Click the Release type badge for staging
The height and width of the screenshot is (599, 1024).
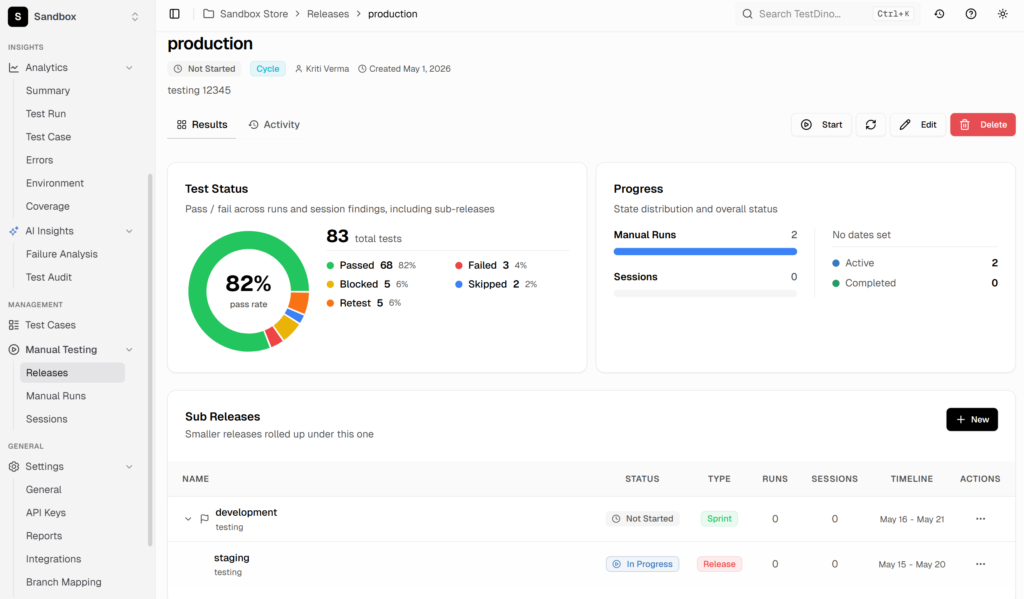point(719,564)
